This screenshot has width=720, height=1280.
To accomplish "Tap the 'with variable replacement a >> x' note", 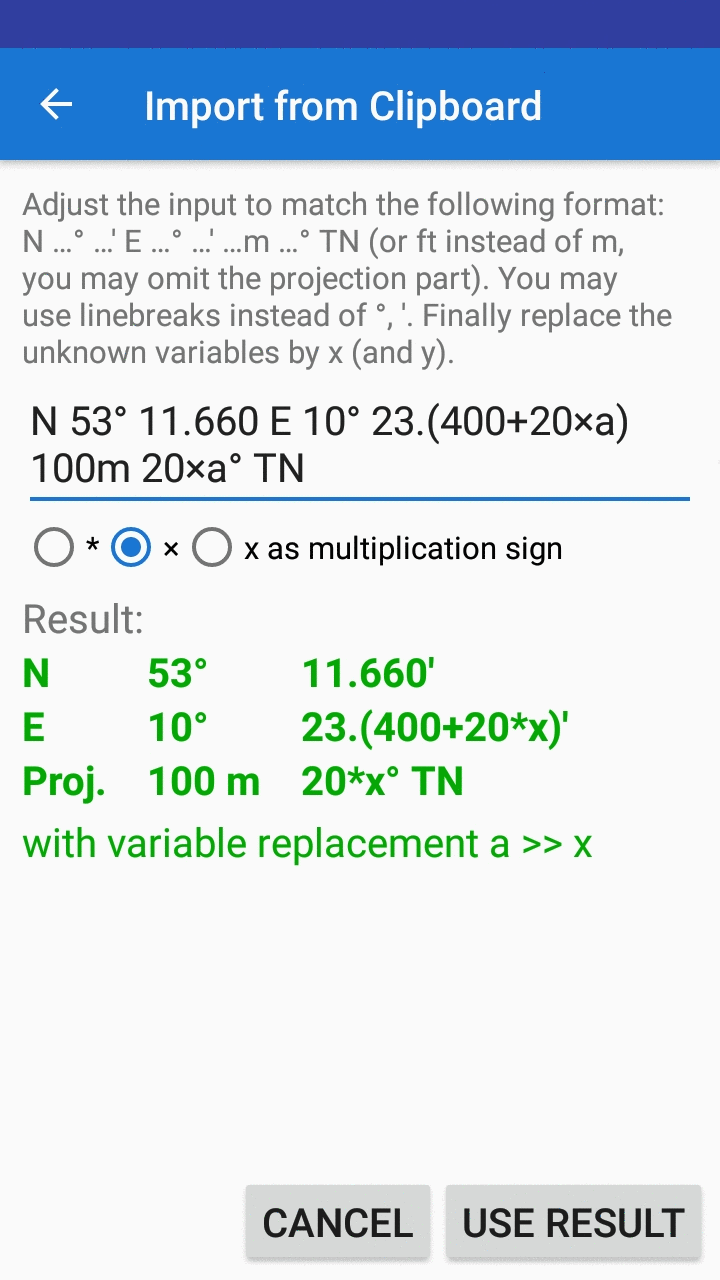I will (307, 844).
